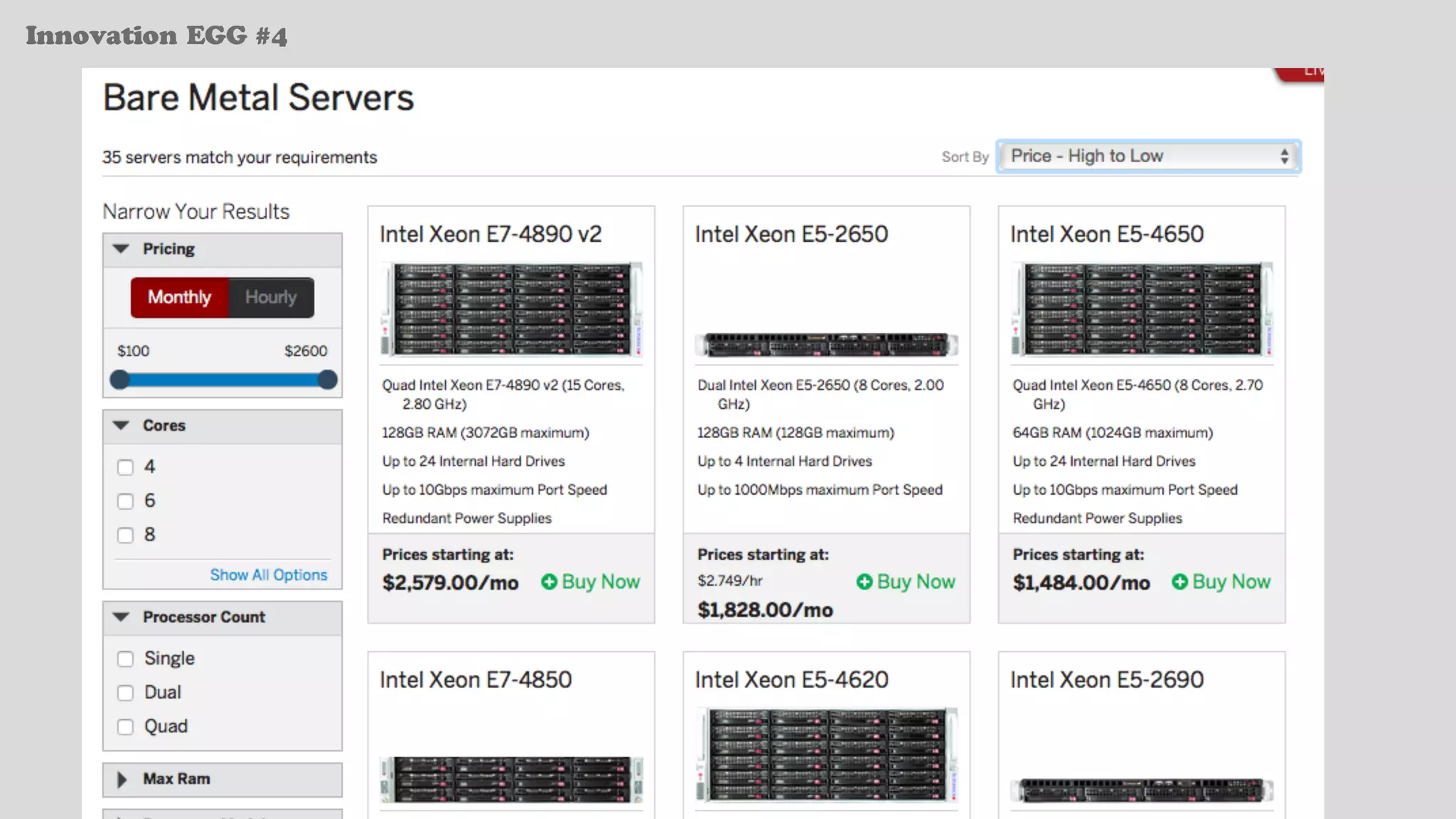This screenshot has width=1456, height=819.
Task: Click the Intel Xeon E7-4890 v2 server image
Action: [x=511, y=309]
